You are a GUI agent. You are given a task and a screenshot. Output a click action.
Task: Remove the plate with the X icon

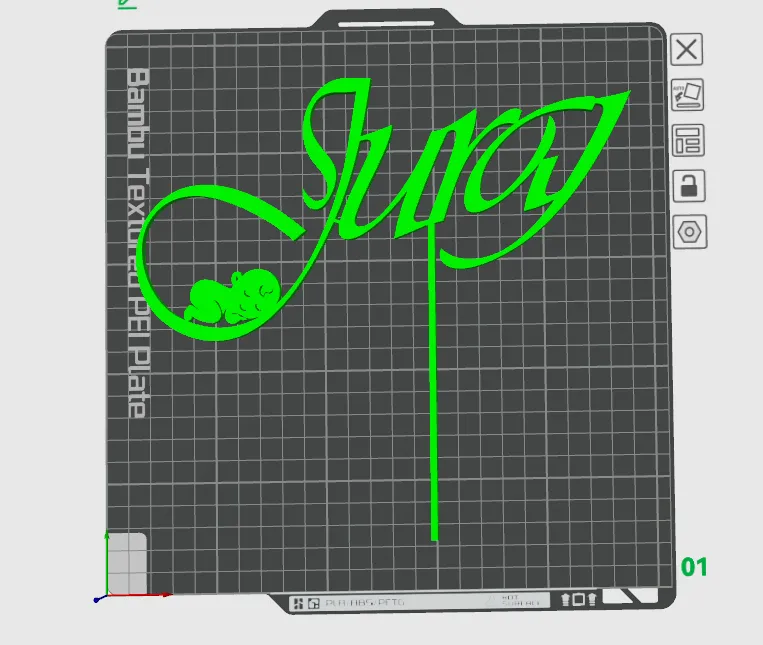tap(686, 49)
